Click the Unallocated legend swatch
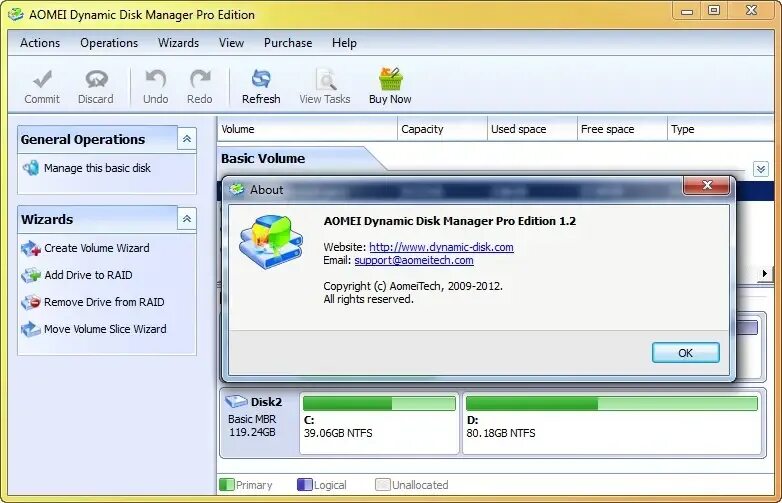This screenshot has width=782, height=503. click(x=383, y=485)
